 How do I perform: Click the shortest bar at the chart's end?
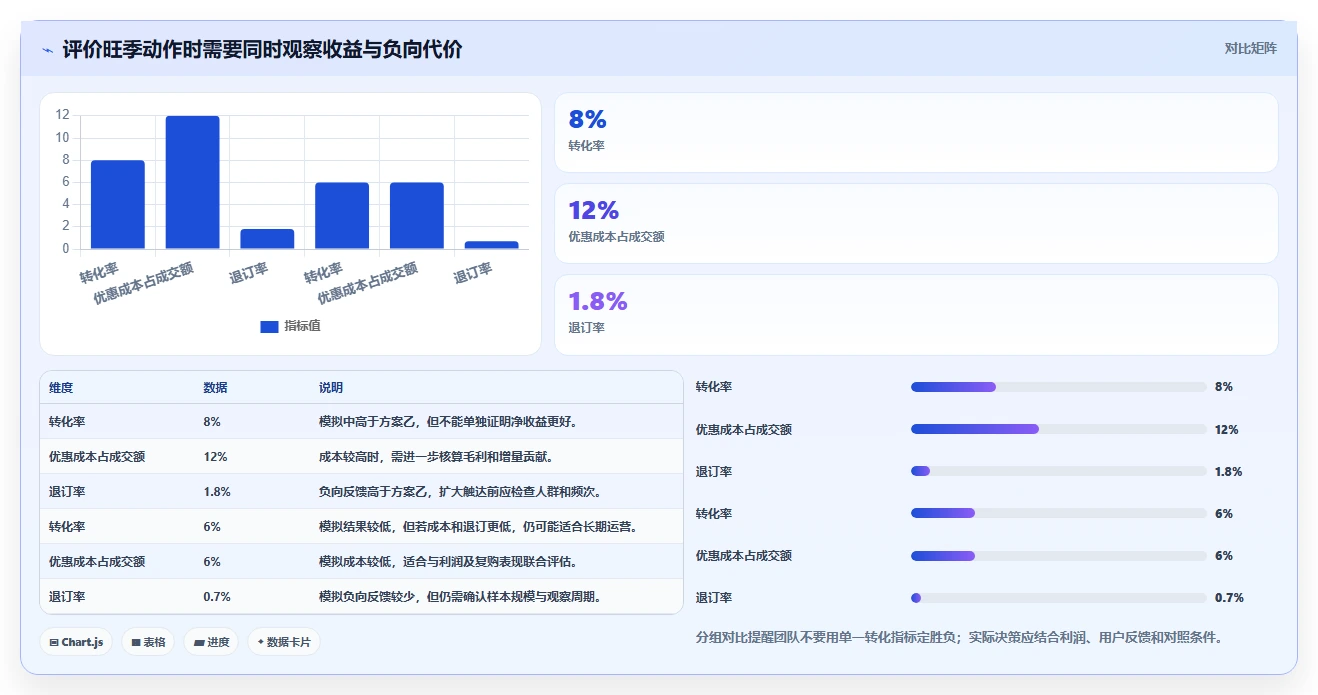point(492,245)
